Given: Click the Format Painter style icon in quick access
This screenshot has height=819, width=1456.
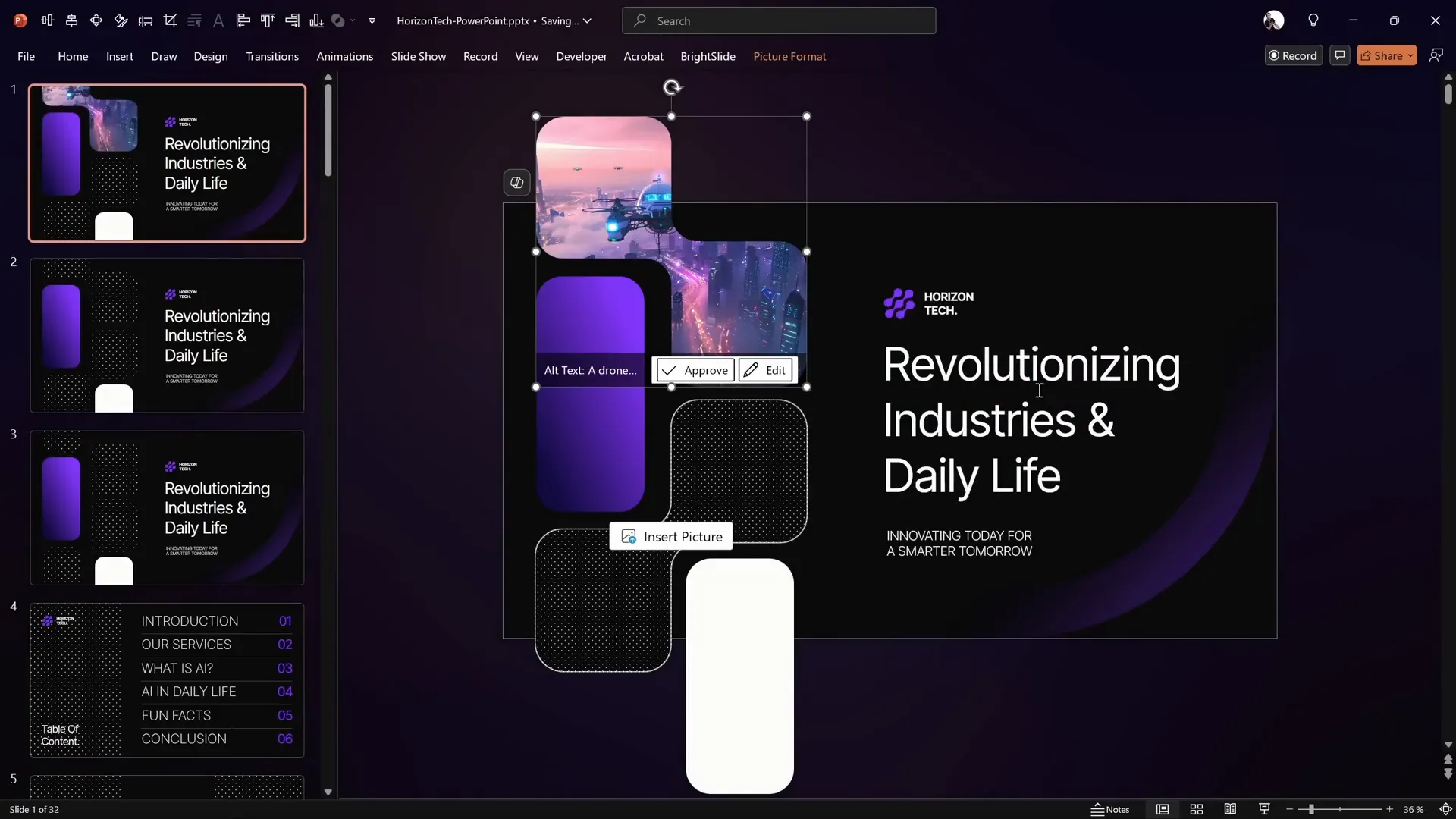Looking at the screenshot, I should tap(121, 20).
